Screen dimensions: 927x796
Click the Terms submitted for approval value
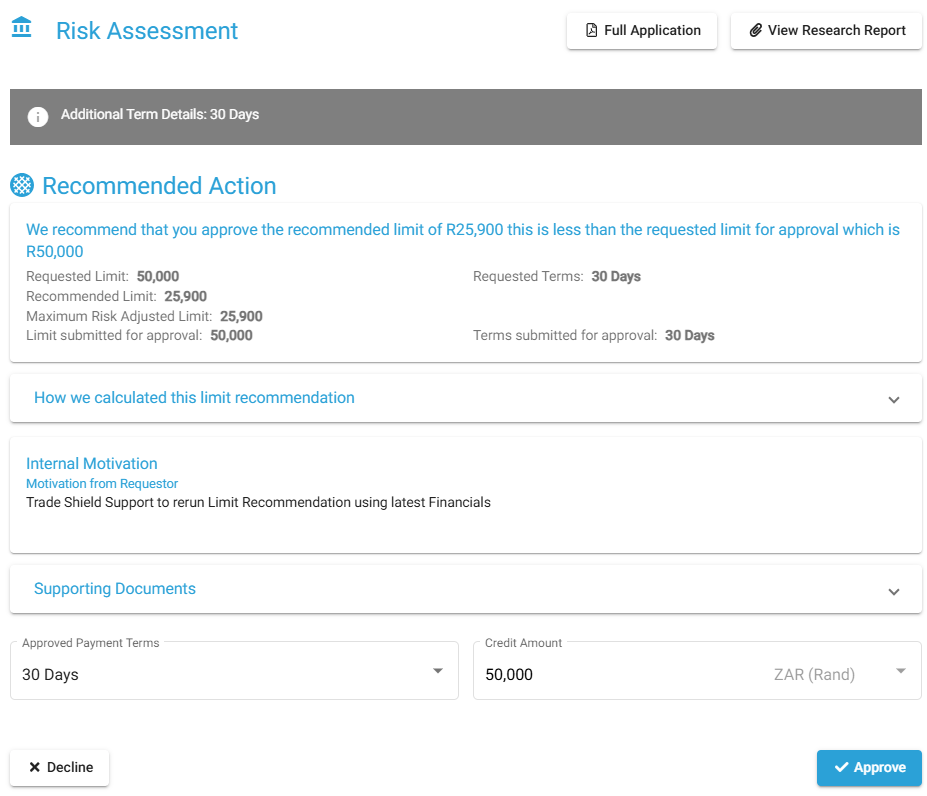coord(689,335)
